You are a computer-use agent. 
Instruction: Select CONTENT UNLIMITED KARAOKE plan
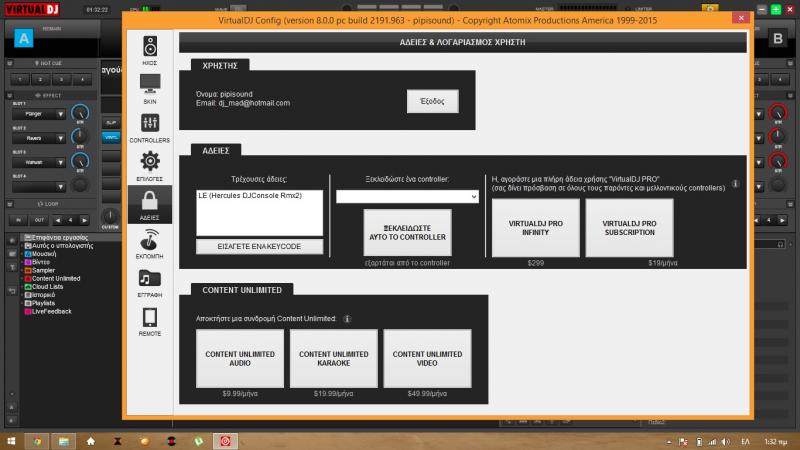[x=334, y=359]
